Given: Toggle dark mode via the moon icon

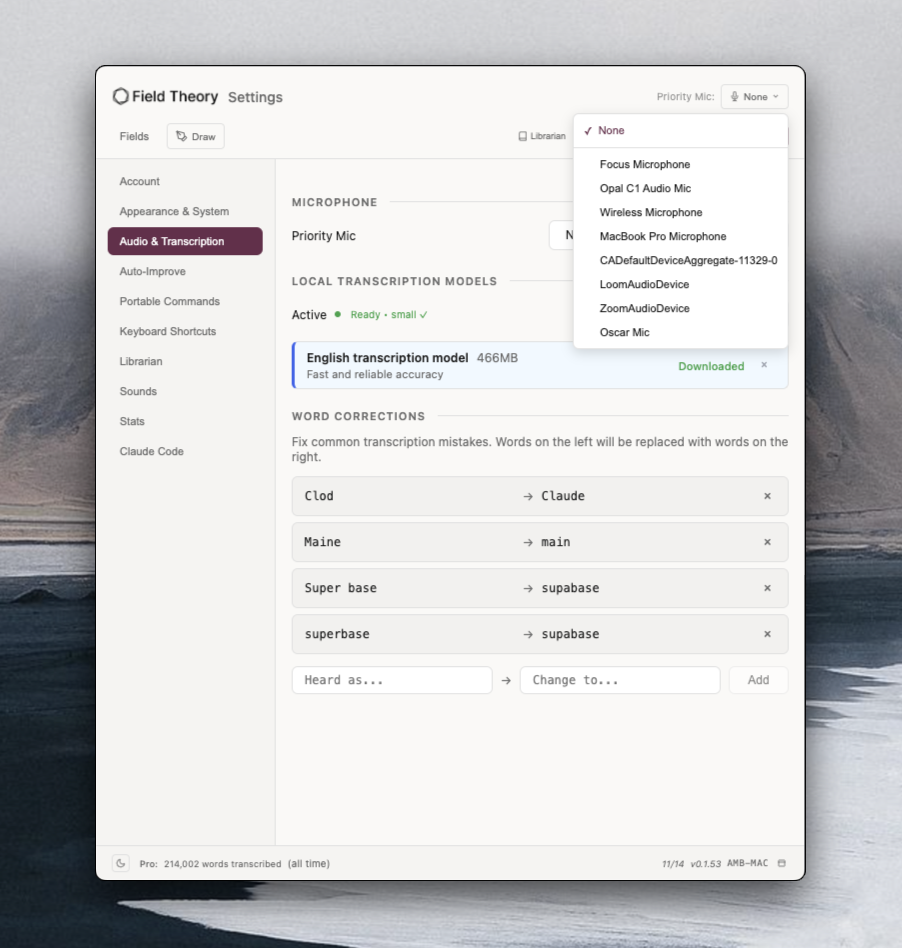Looking at the screenshot, I should pyautogui.click(x=120, y=863).
